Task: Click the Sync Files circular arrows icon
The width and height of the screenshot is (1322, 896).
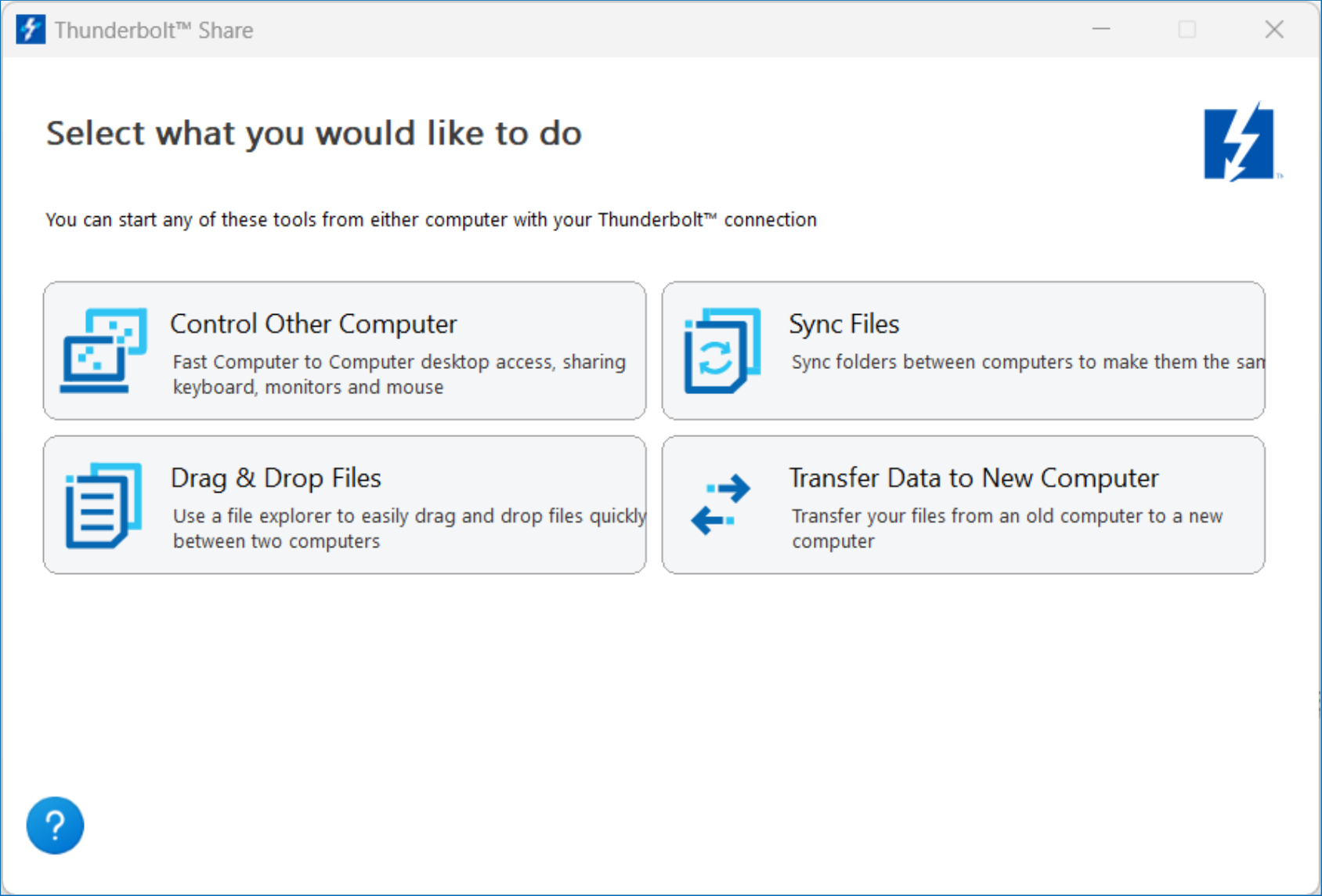Action: [722, 350]
